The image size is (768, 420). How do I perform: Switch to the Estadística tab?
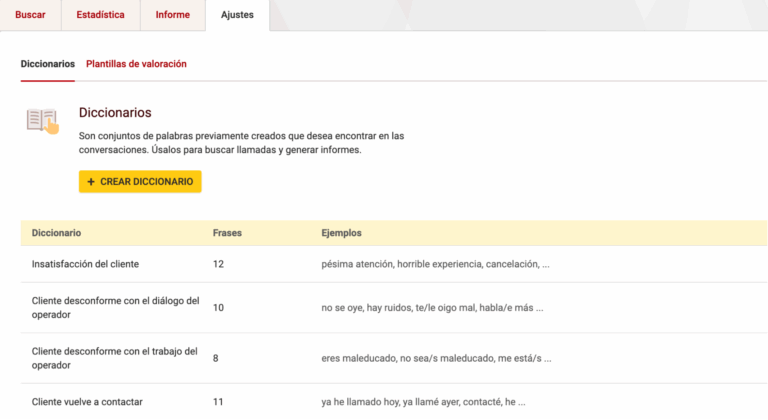point(100,15)
